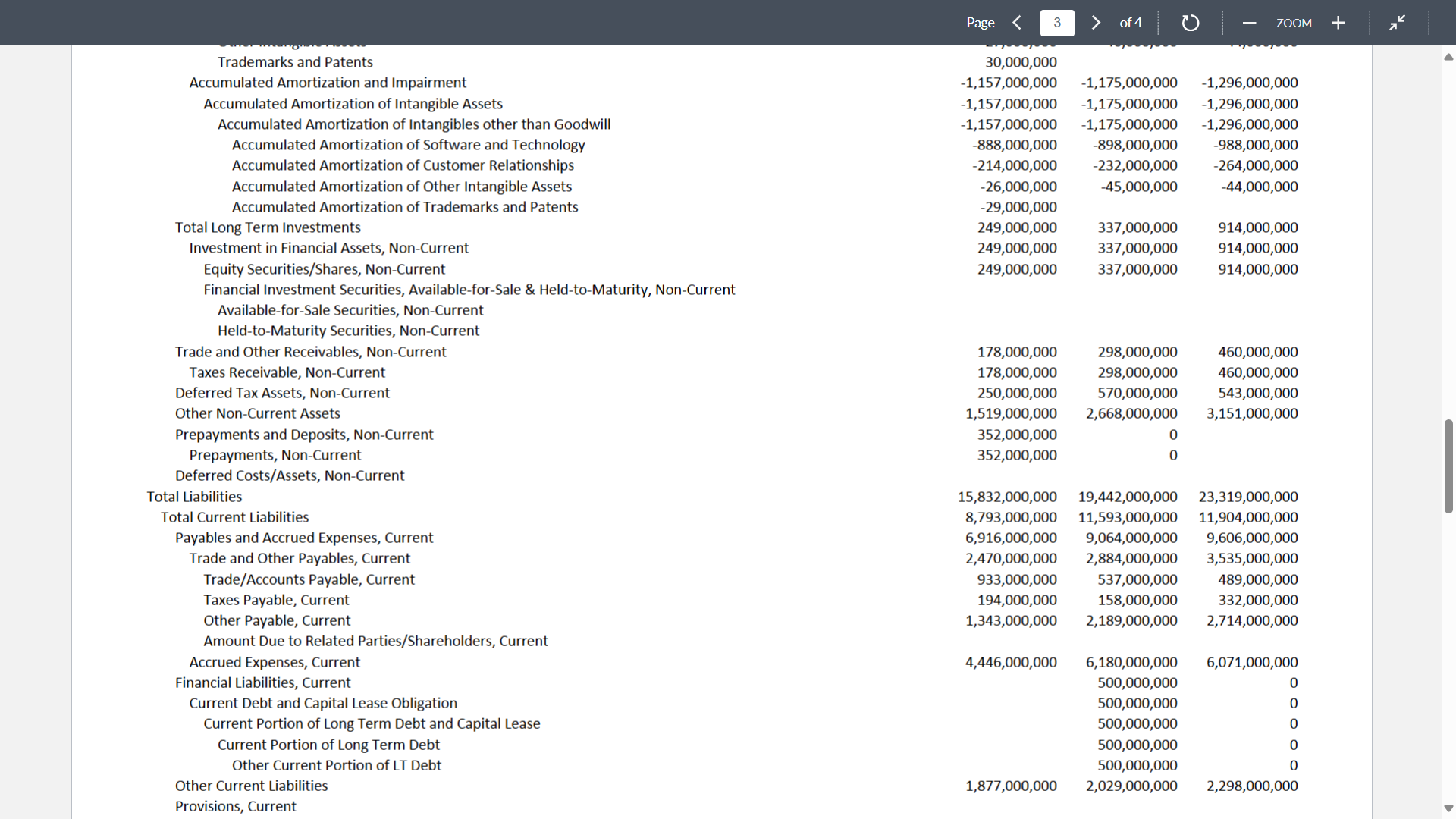Select the Total Current Liabilities row
This screenshot has width=1456, height=819.
723,517
